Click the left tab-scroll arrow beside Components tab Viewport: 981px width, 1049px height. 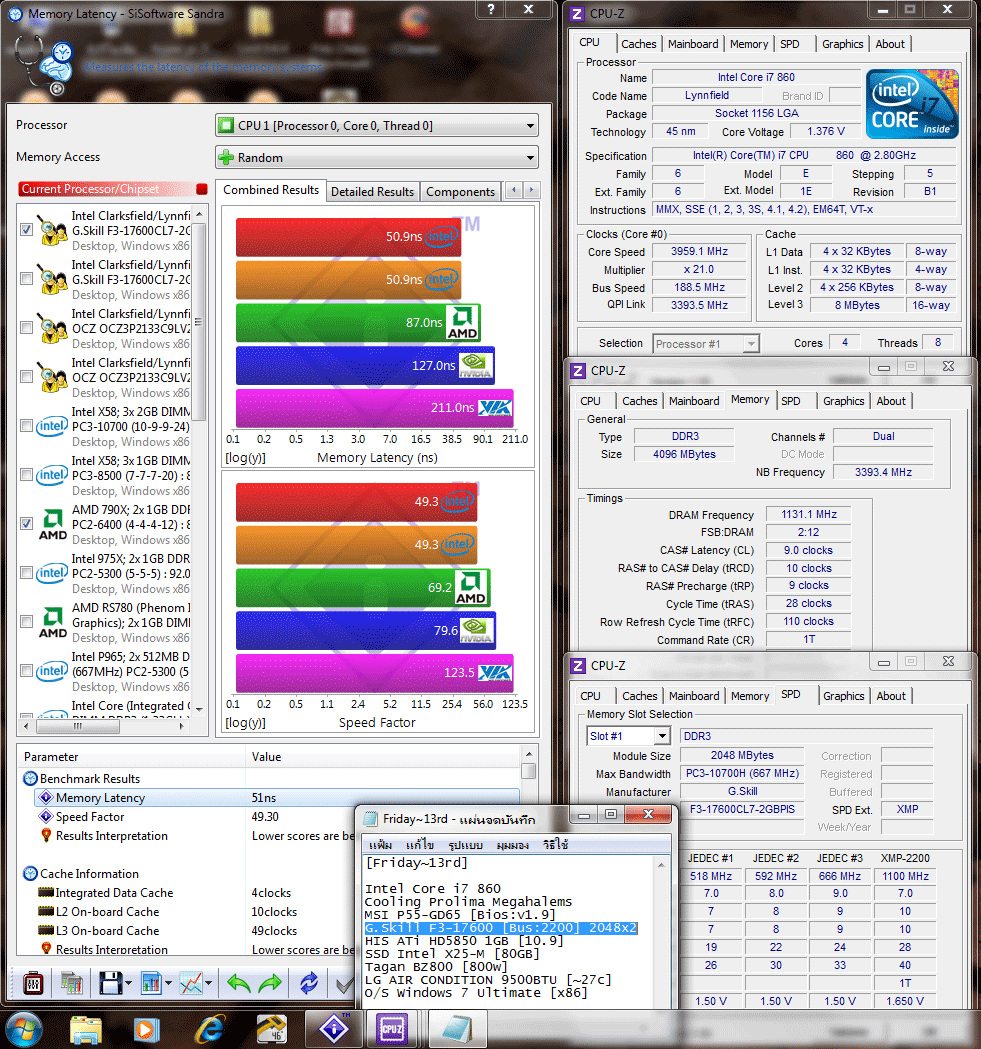513,191
